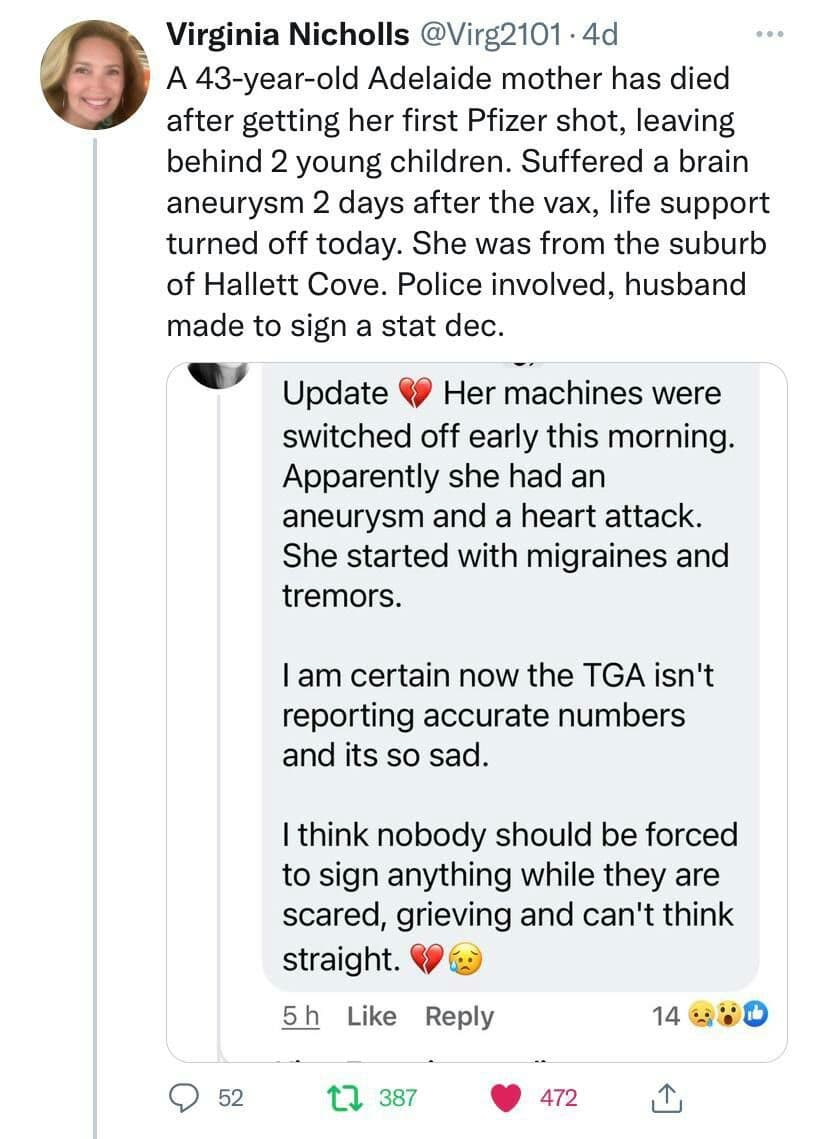Click the Virginia Nicholls display name
Image resolution: width=828 pixels, height=1139 pixels.
[x=287, y=35]
